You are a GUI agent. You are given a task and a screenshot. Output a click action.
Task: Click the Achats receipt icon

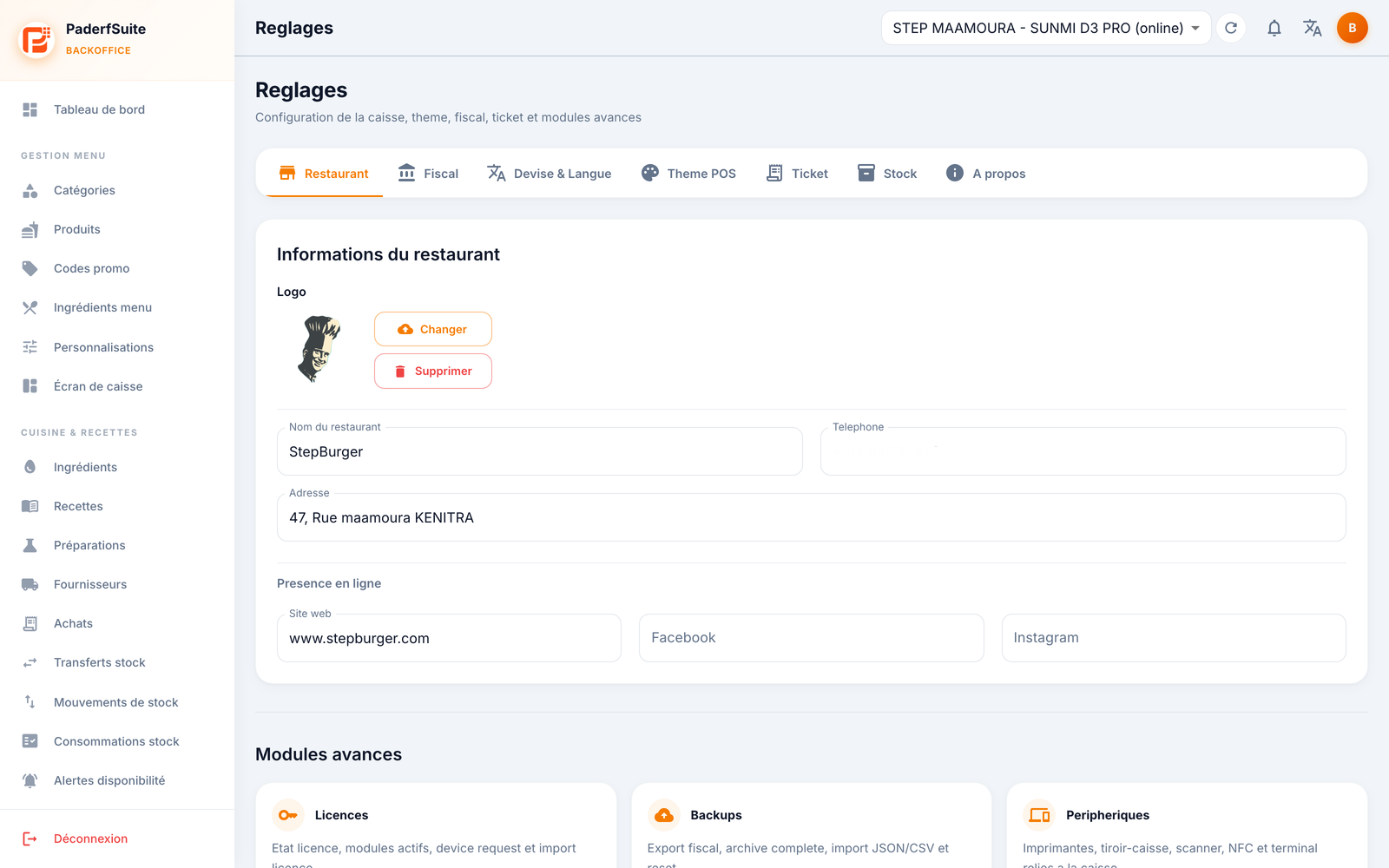(x=30, y=623)
